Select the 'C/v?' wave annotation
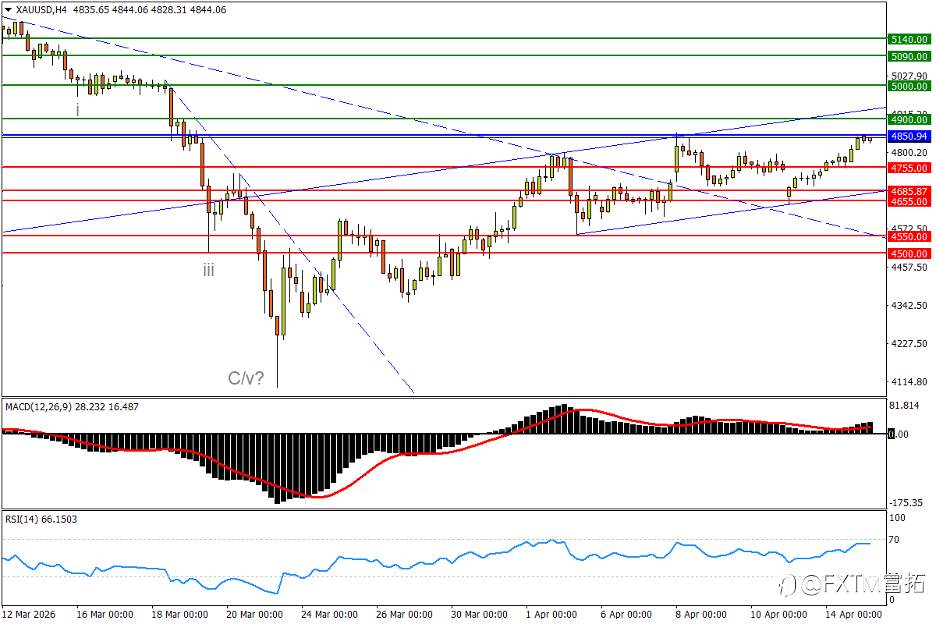Image resolution: width=936 pixels, height=624 pixels. tap(245, 378)
